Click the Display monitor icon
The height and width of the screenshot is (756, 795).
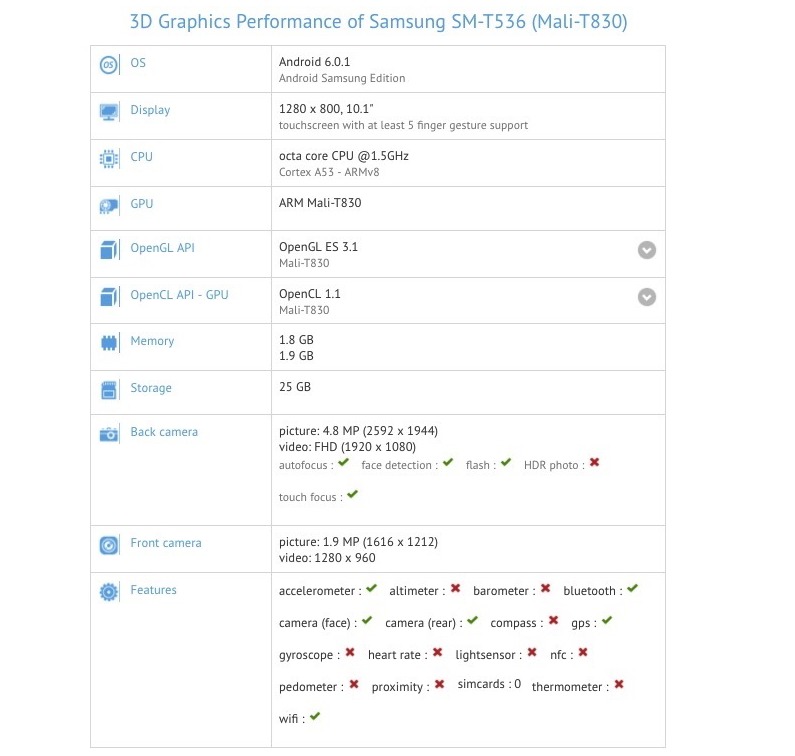pyautogui.click(x=109, y=112)
